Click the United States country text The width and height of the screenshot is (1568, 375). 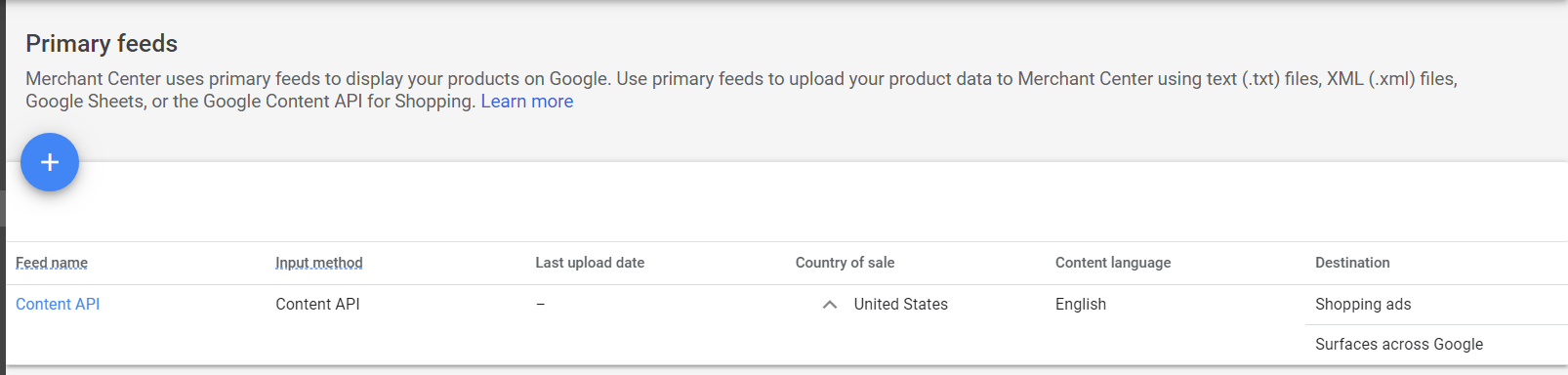[901, 305]
